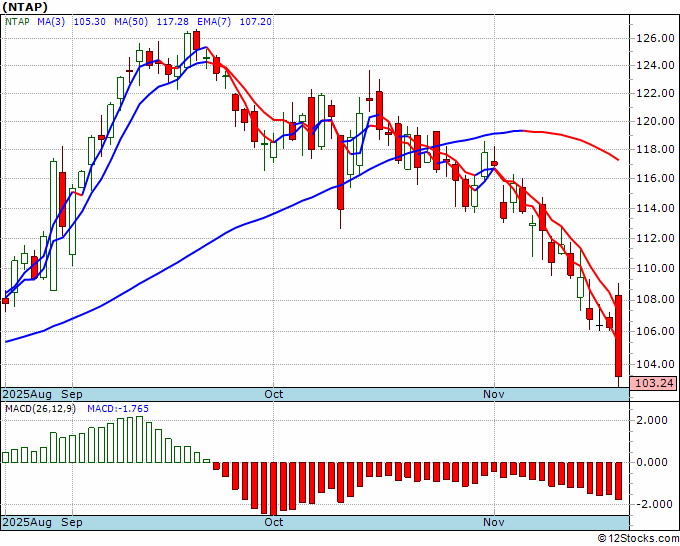Image resolution: width=680 pixels, height=546 pixels.
Task: Click the 112.00 price axis label
Action: (655, 238)
